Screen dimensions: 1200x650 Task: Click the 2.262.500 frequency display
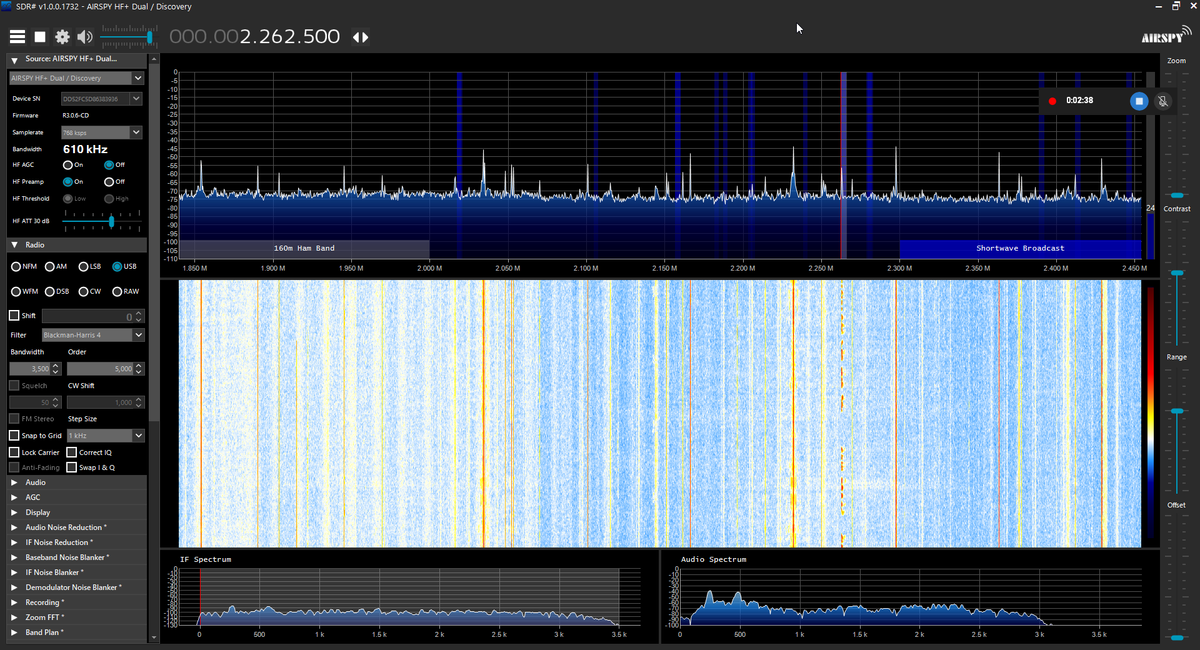click(x=255, y=37)
